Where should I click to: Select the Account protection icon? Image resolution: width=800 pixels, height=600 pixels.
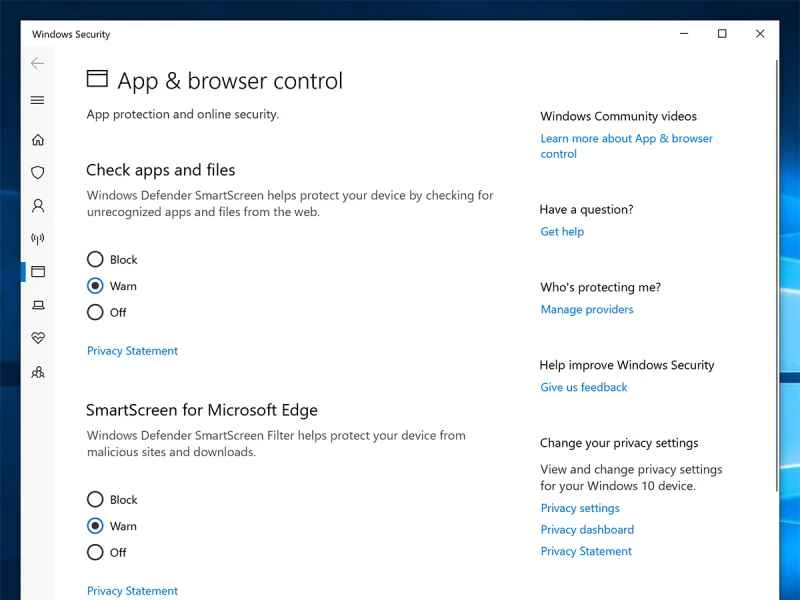coord(37,205)
